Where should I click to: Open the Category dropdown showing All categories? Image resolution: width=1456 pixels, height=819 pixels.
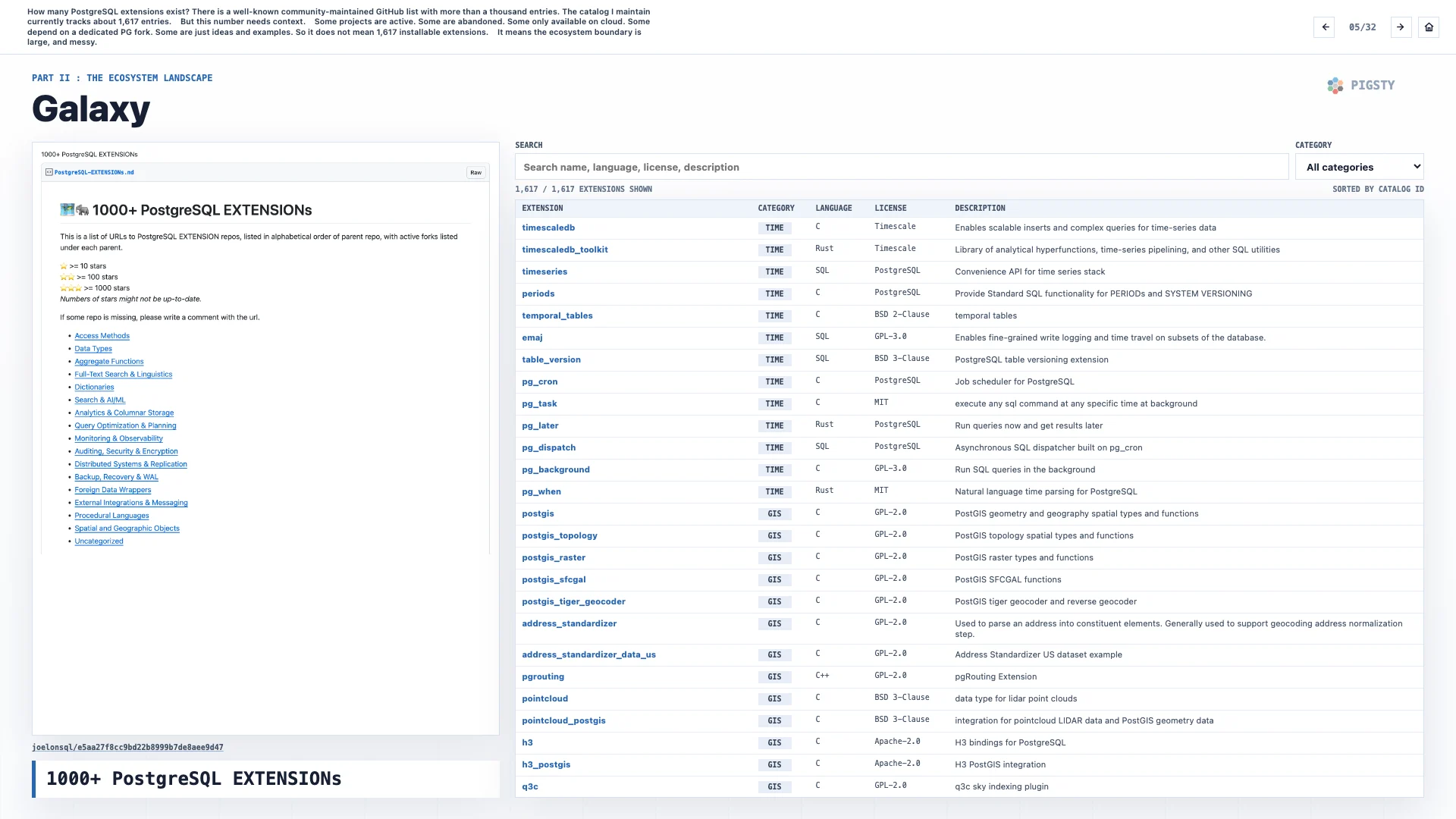tap(1360, 167)
